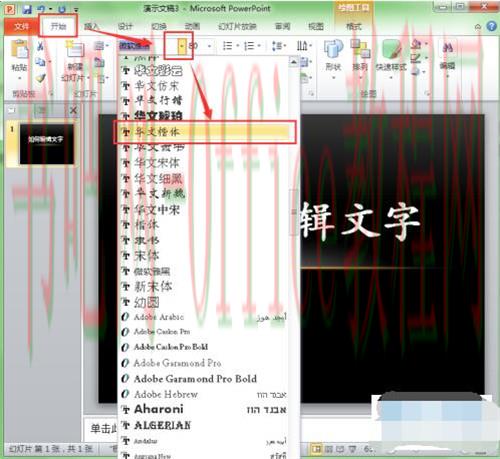Open the font size dropdown arrow
The image size is (500, 459).
[209, 46]
